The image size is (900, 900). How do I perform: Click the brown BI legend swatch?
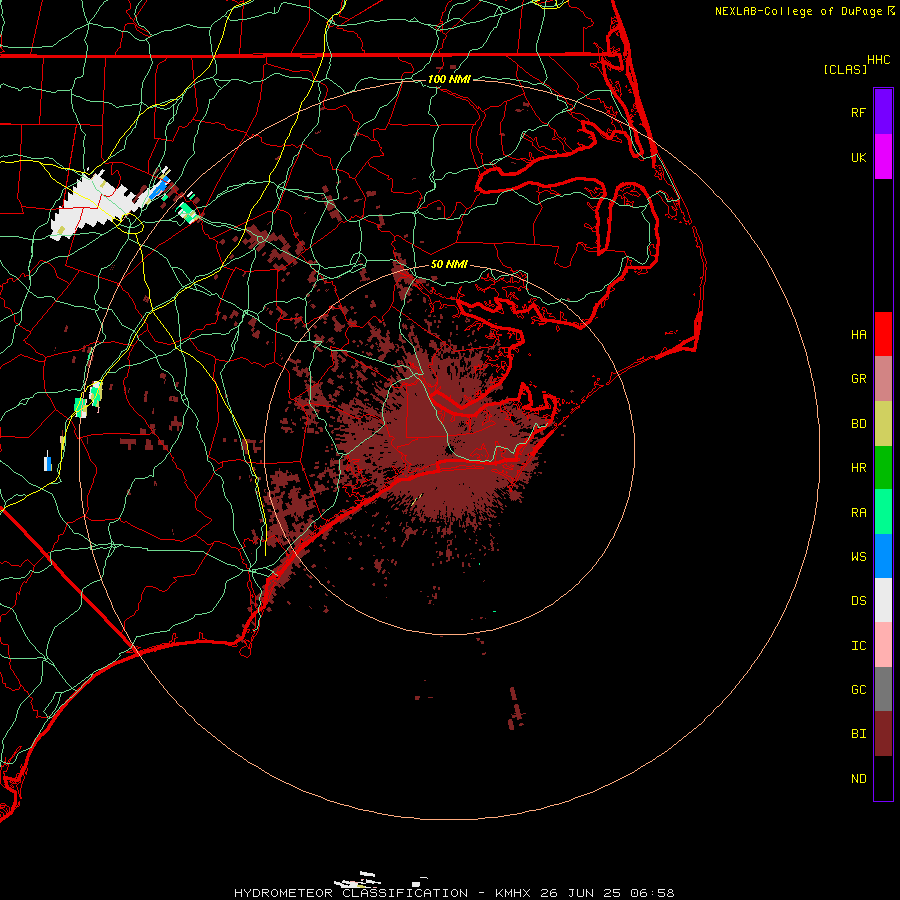coord(883,734)
